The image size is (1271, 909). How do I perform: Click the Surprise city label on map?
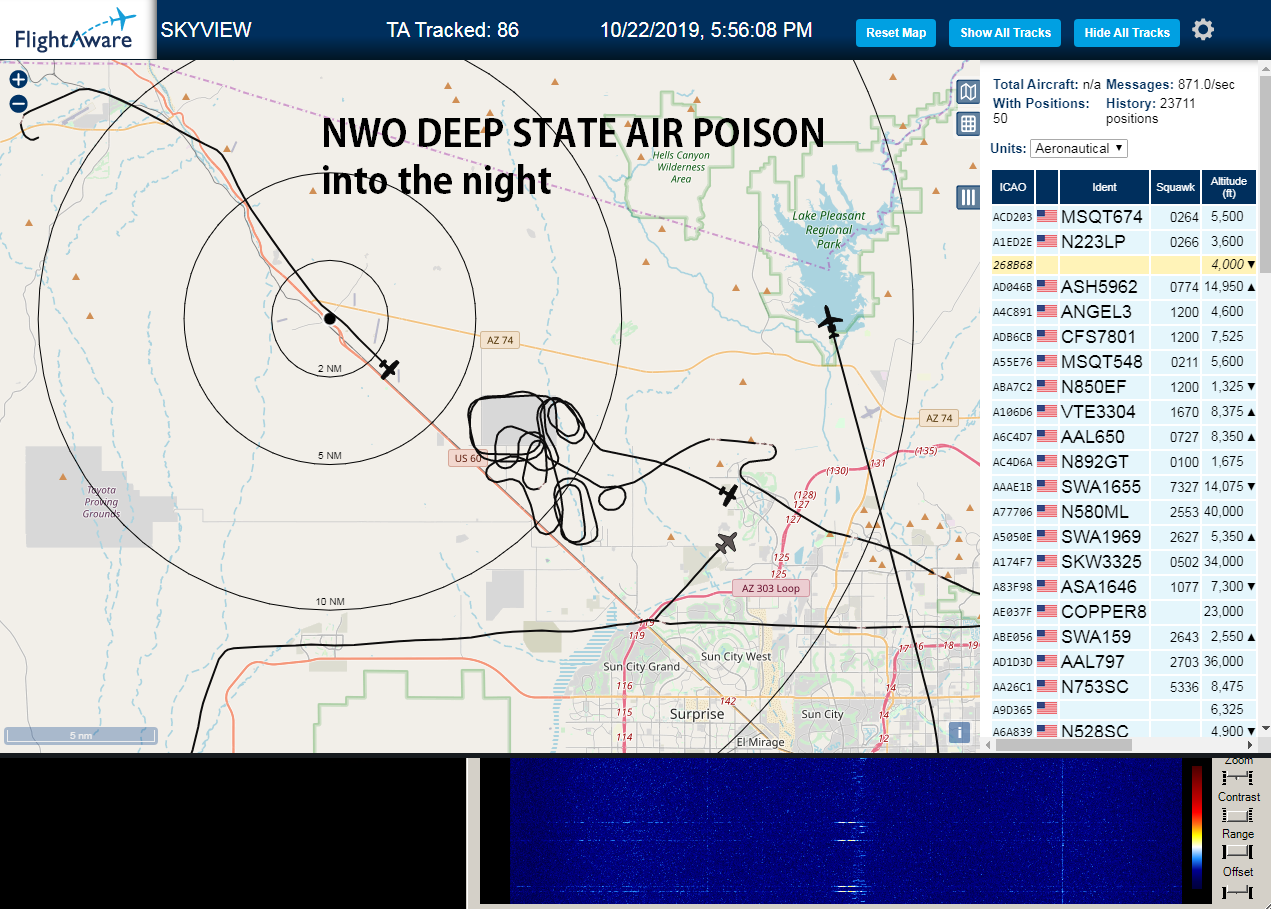click(x=697, y=714)
